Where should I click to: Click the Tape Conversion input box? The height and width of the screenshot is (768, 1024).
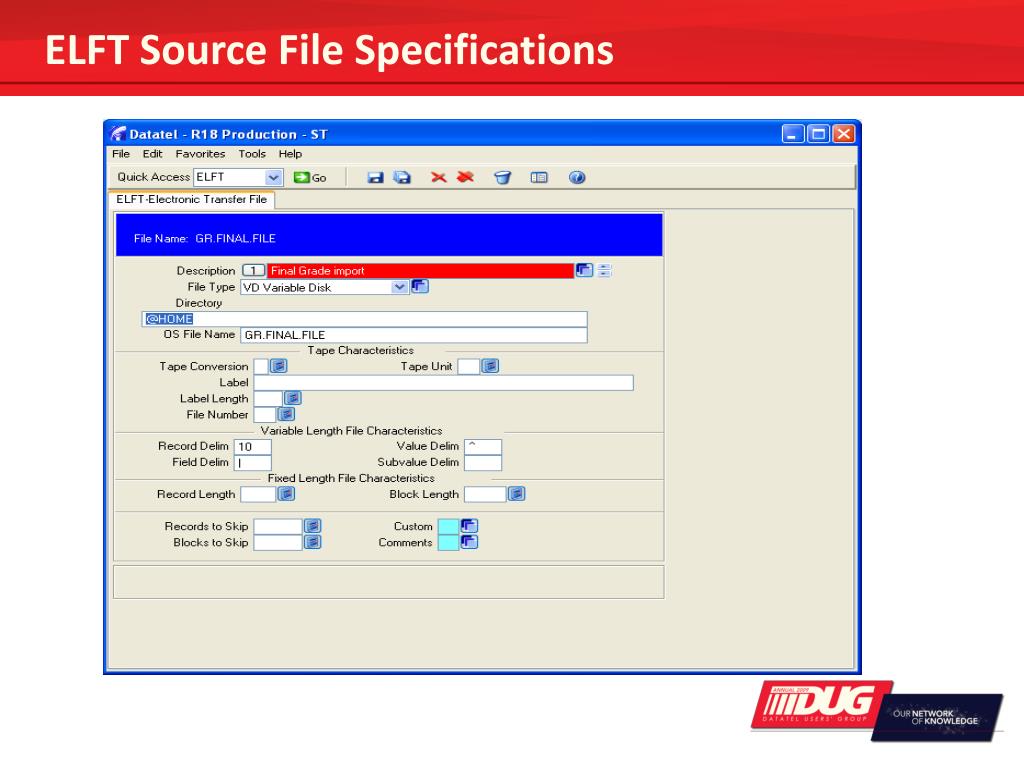point(261,366)
